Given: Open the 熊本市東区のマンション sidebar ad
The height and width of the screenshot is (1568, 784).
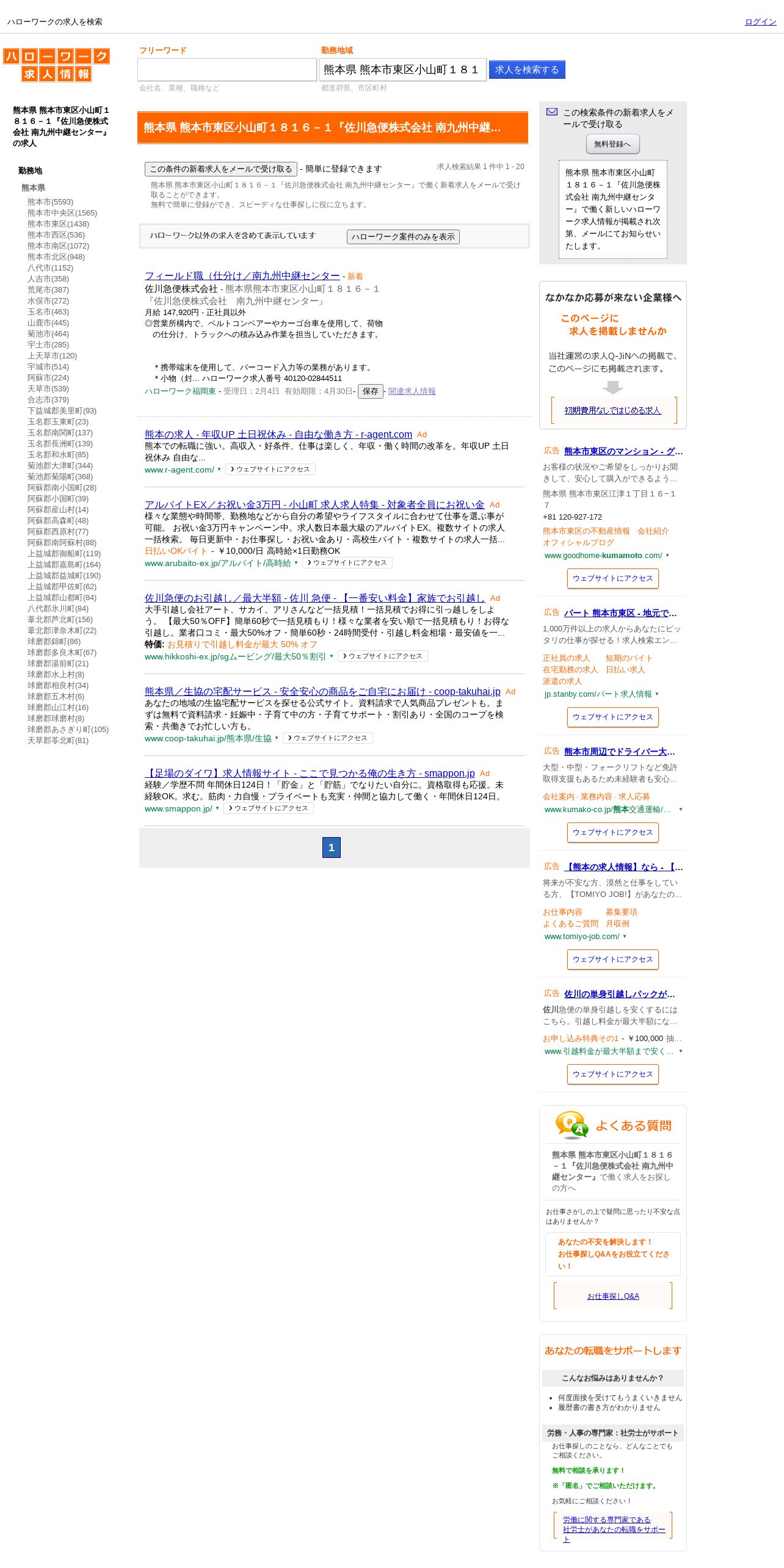Looking at the screenshot, I should pyautogui.click(x=623, y=451).
